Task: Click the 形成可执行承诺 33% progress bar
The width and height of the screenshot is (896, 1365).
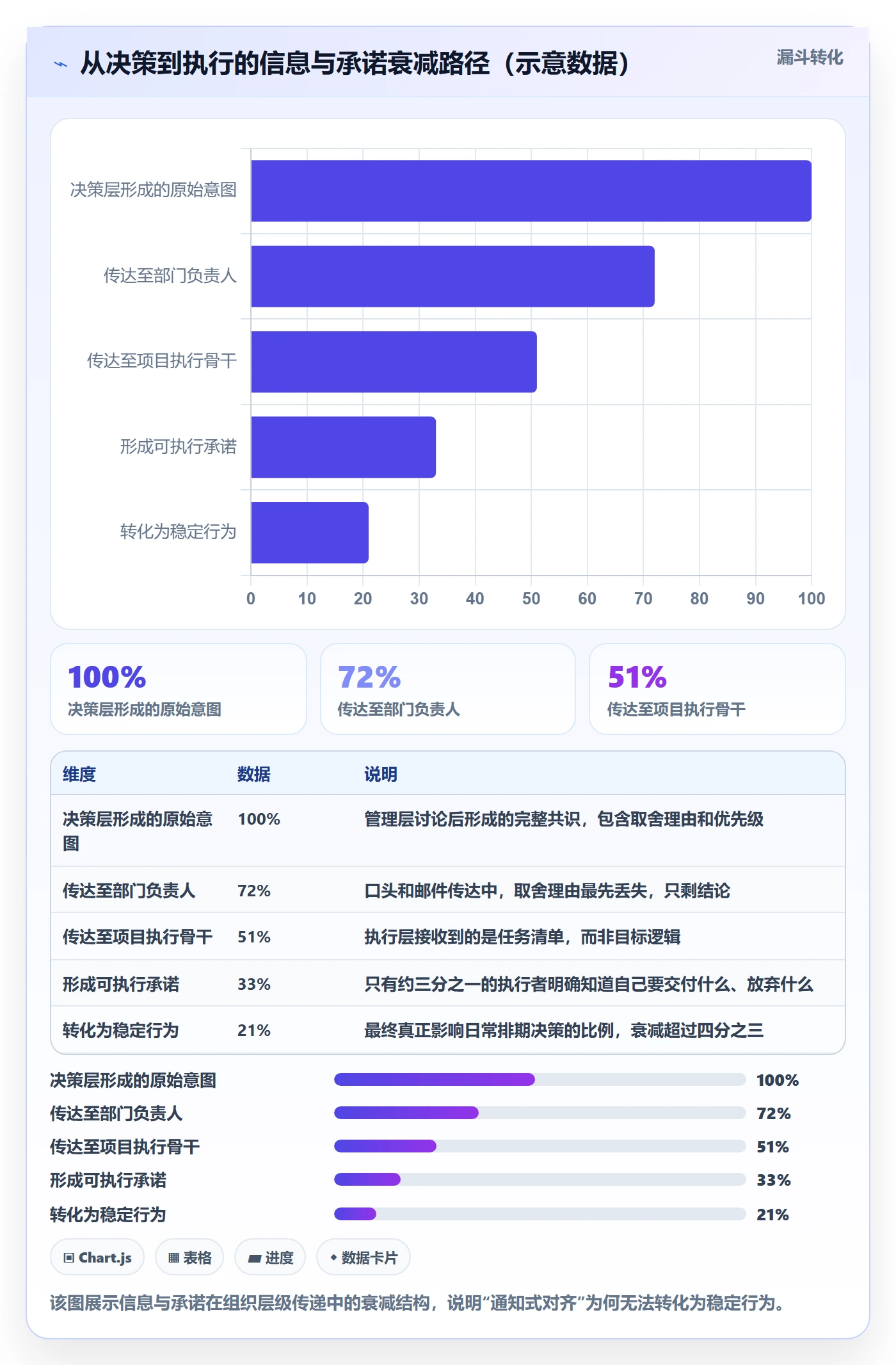Action: (x=540, y=1179)
